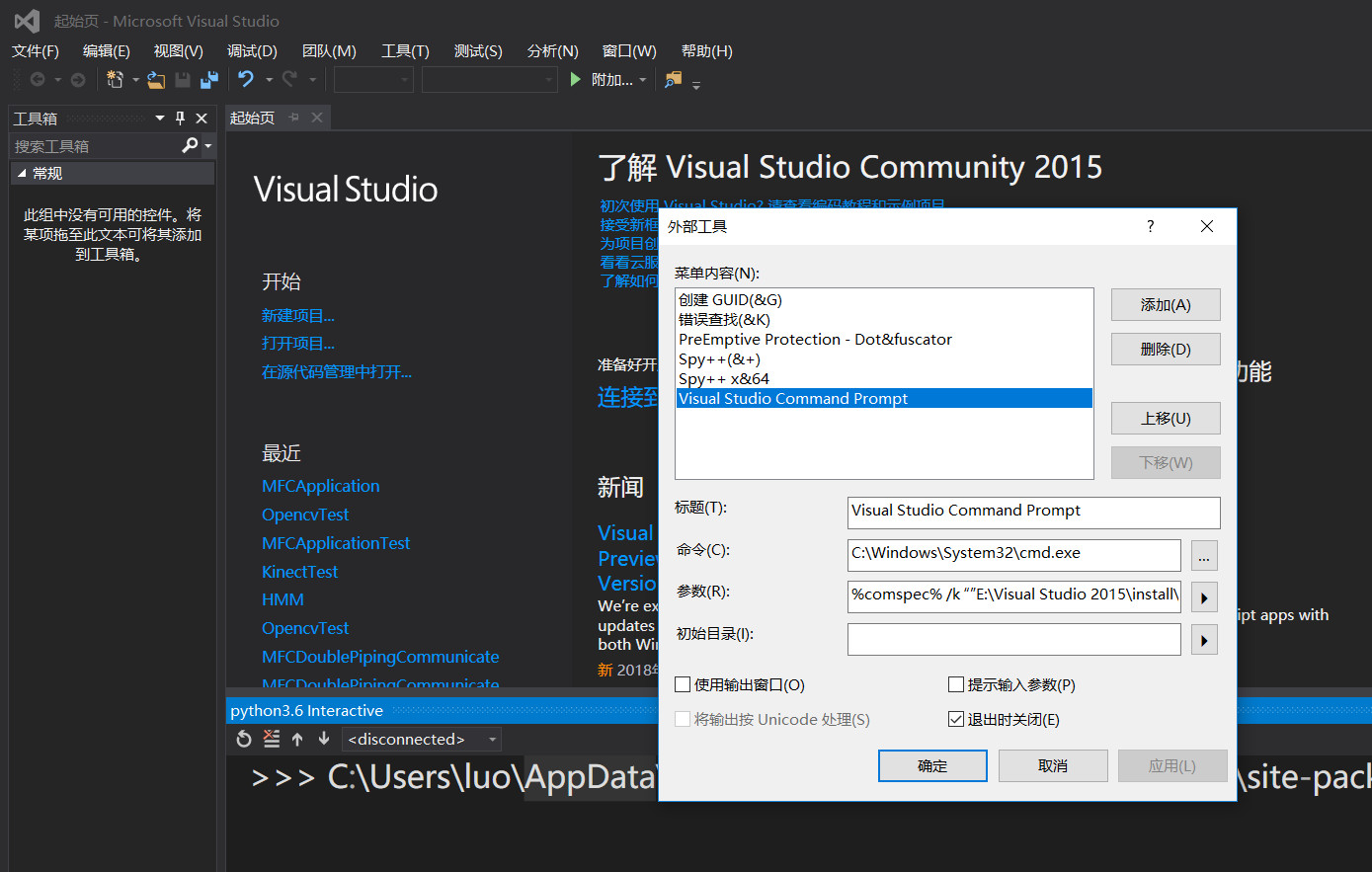Open a new project via the 新建项目 link

point(298,315)
